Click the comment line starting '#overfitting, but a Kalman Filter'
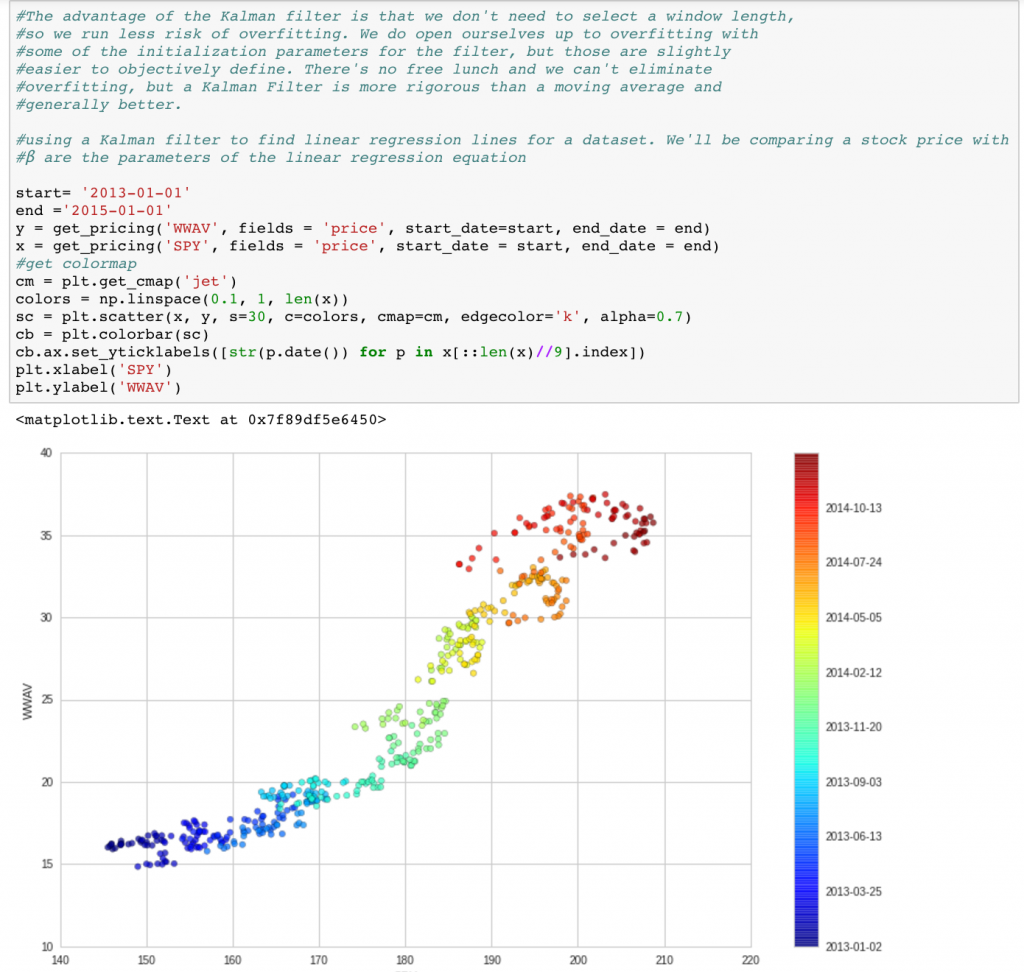 pyautogui.click(x=368, y=87)
